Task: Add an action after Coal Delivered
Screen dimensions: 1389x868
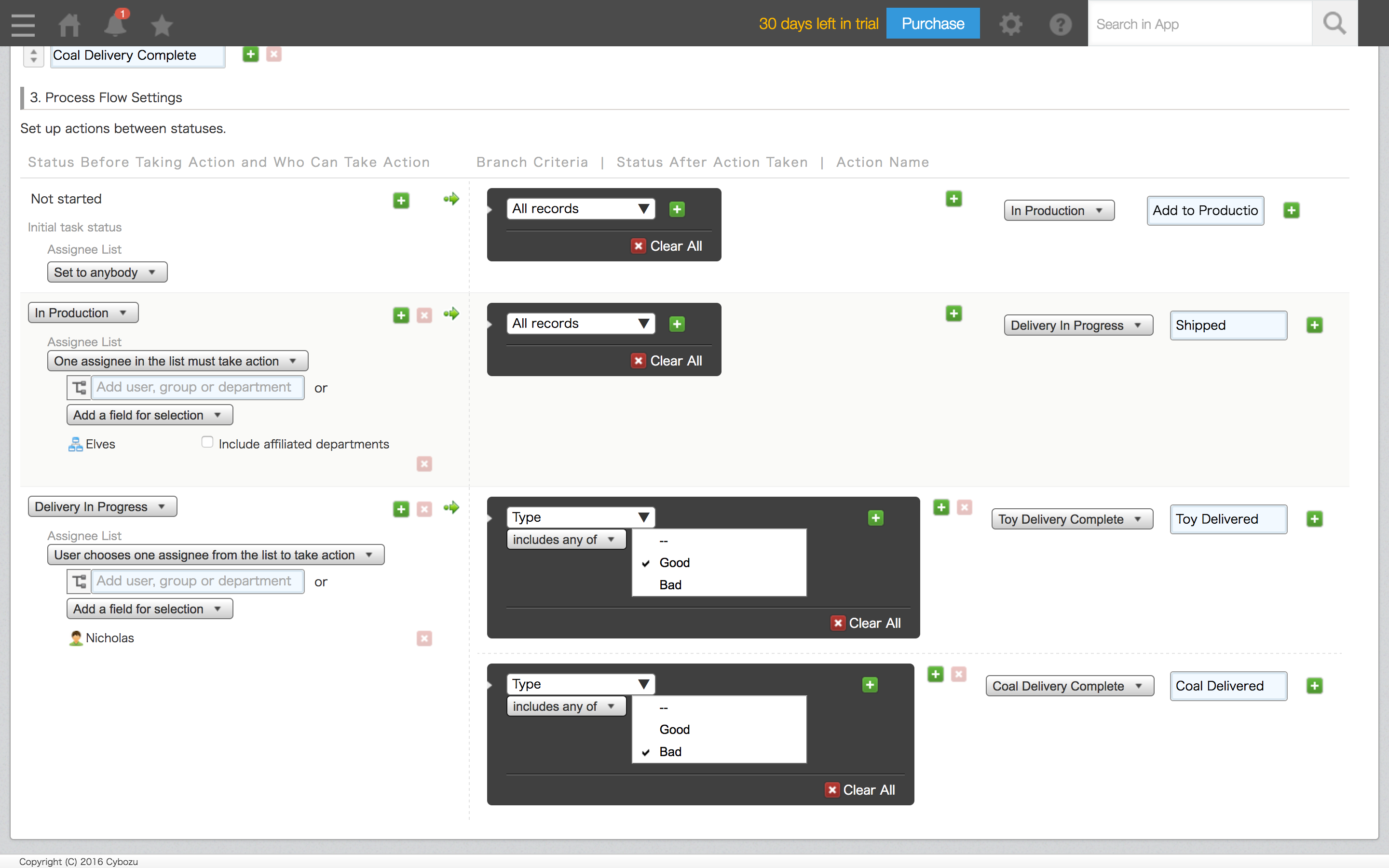Action: point(1314,685)
